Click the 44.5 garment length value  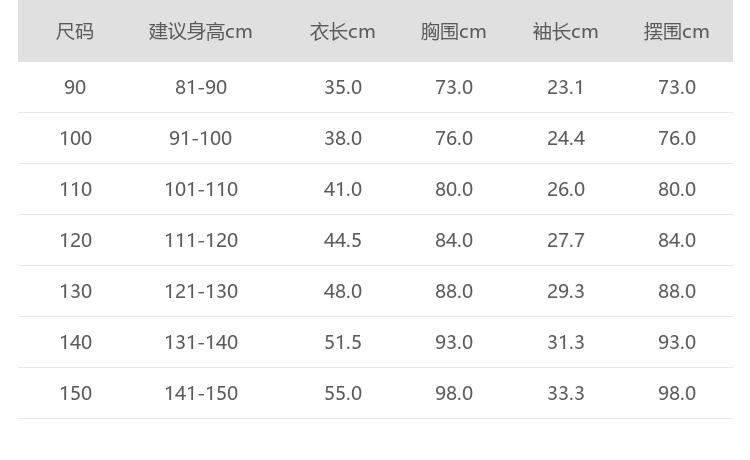tap(343, 241)
